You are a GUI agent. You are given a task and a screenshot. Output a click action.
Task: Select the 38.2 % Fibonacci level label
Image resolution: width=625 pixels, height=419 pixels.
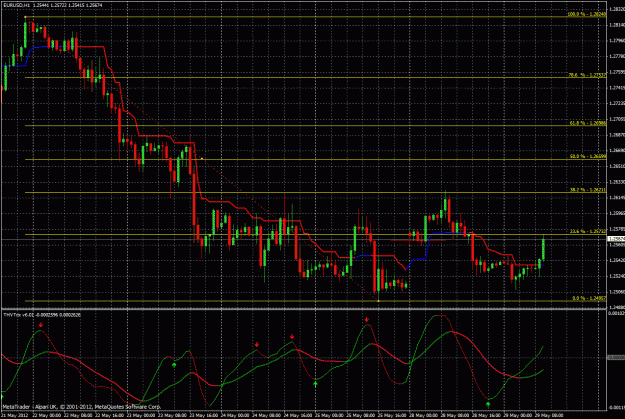588,190
